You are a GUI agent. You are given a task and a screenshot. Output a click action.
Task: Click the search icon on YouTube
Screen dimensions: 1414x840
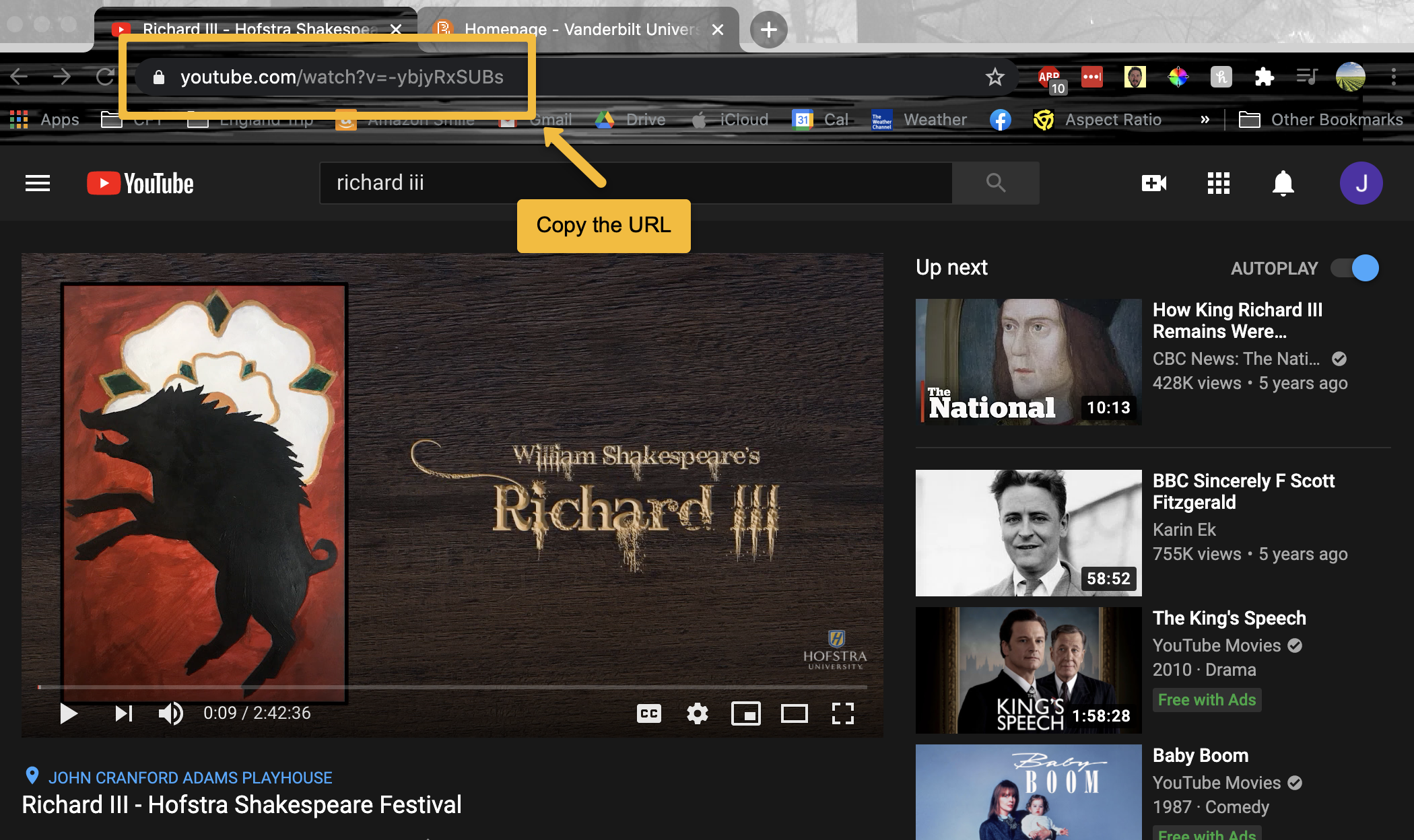pyautogui.click(x=996, y=182)
